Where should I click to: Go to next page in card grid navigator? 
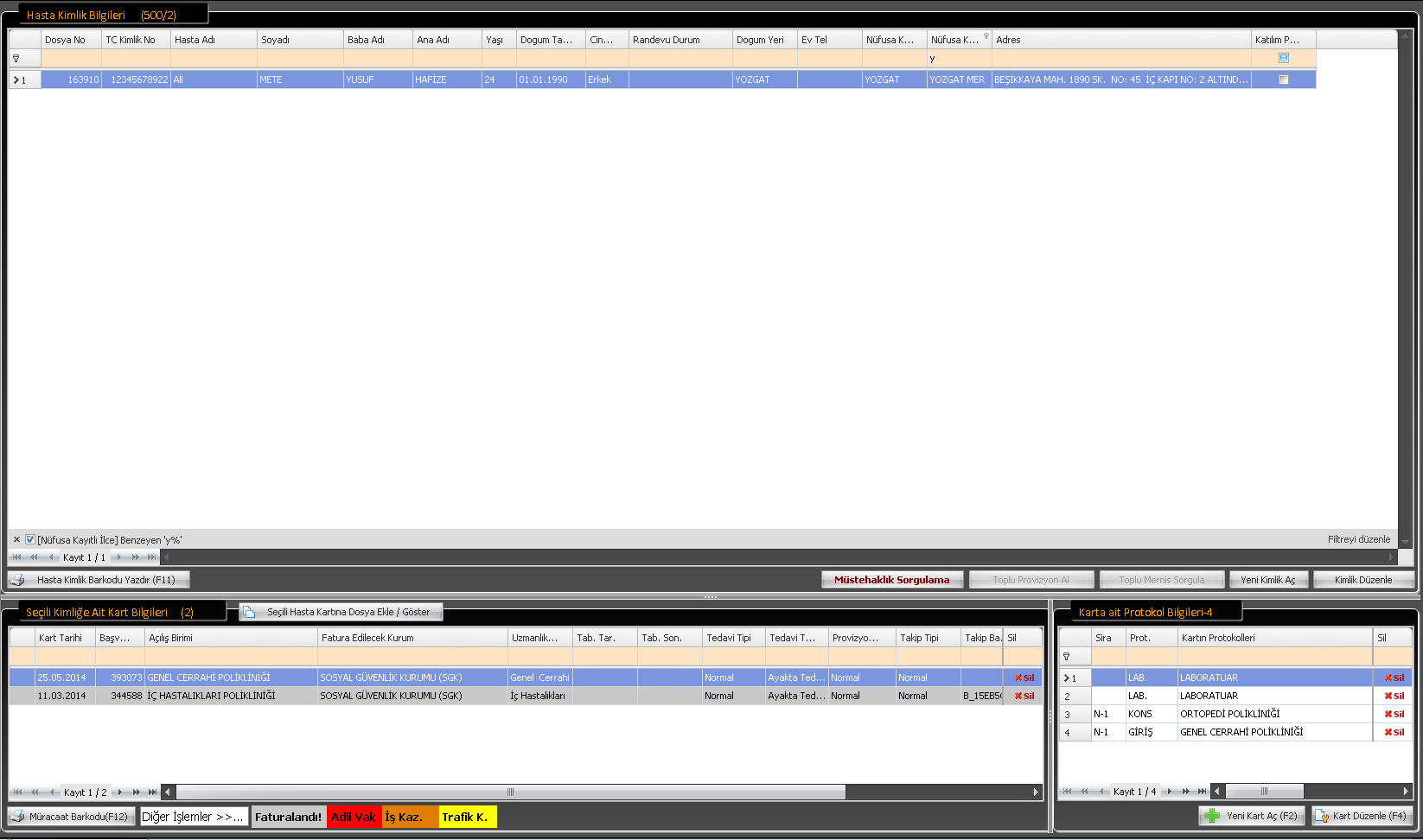pyautogui.click(x=137, y=792)
